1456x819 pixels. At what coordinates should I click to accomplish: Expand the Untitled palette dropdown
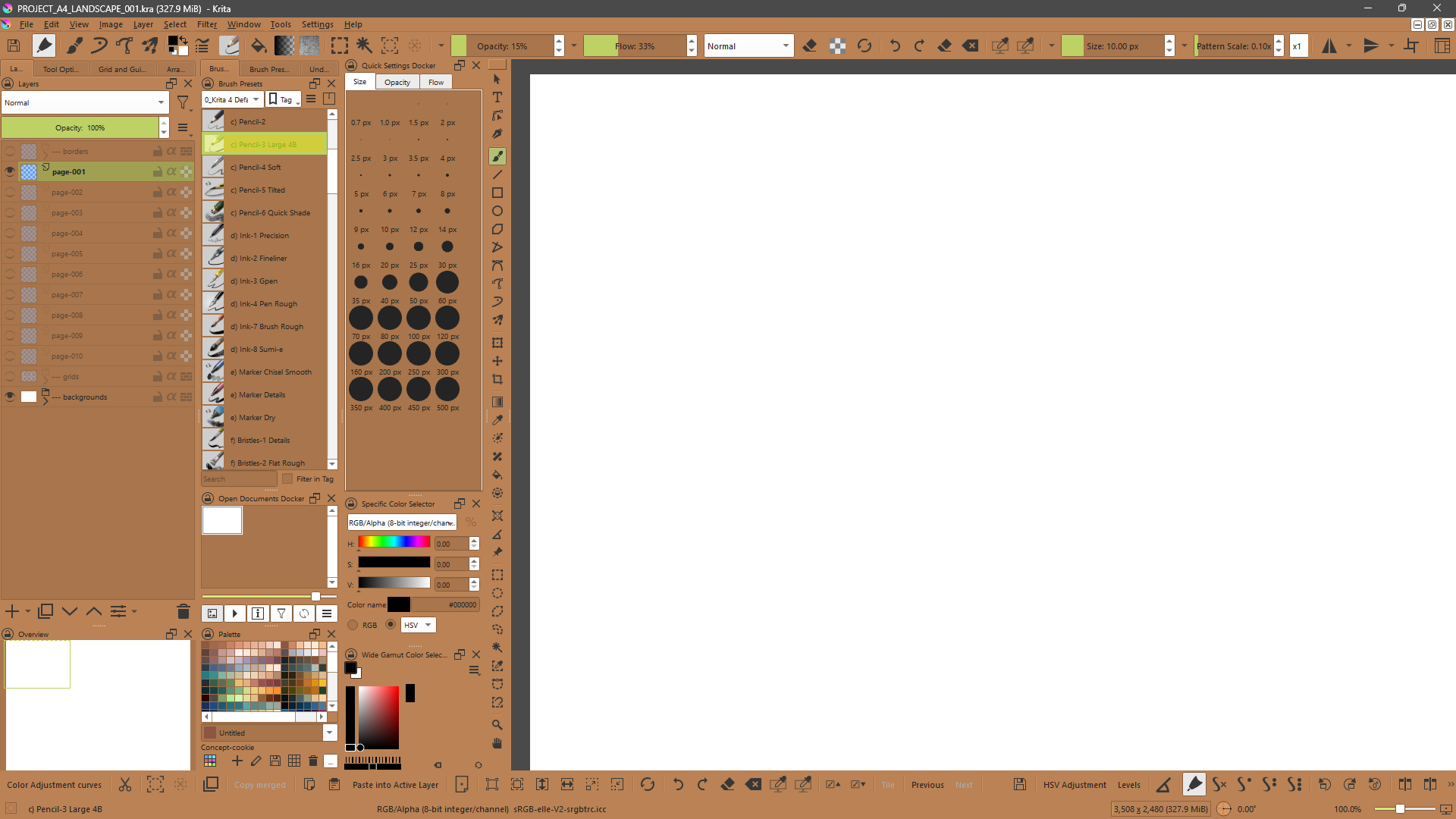tap(330, 733)
